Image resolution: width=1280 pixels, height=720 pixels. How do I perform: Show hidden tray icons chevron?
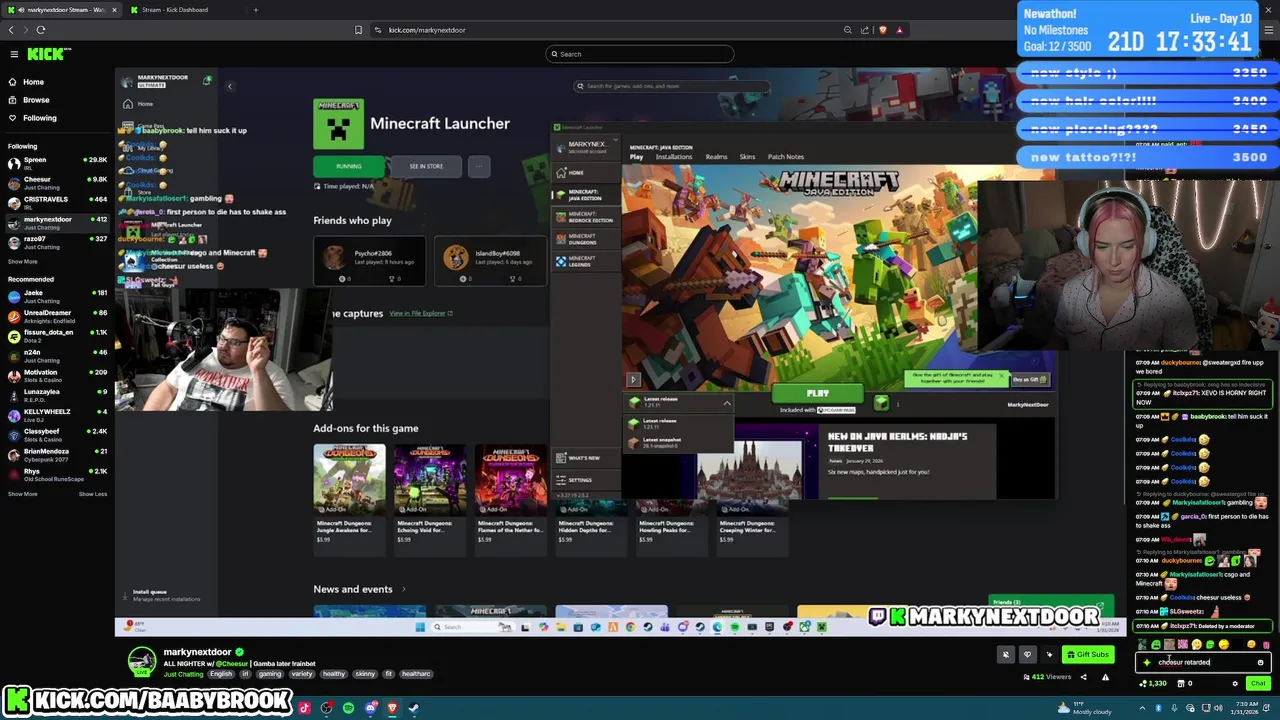click(1142, 708)
